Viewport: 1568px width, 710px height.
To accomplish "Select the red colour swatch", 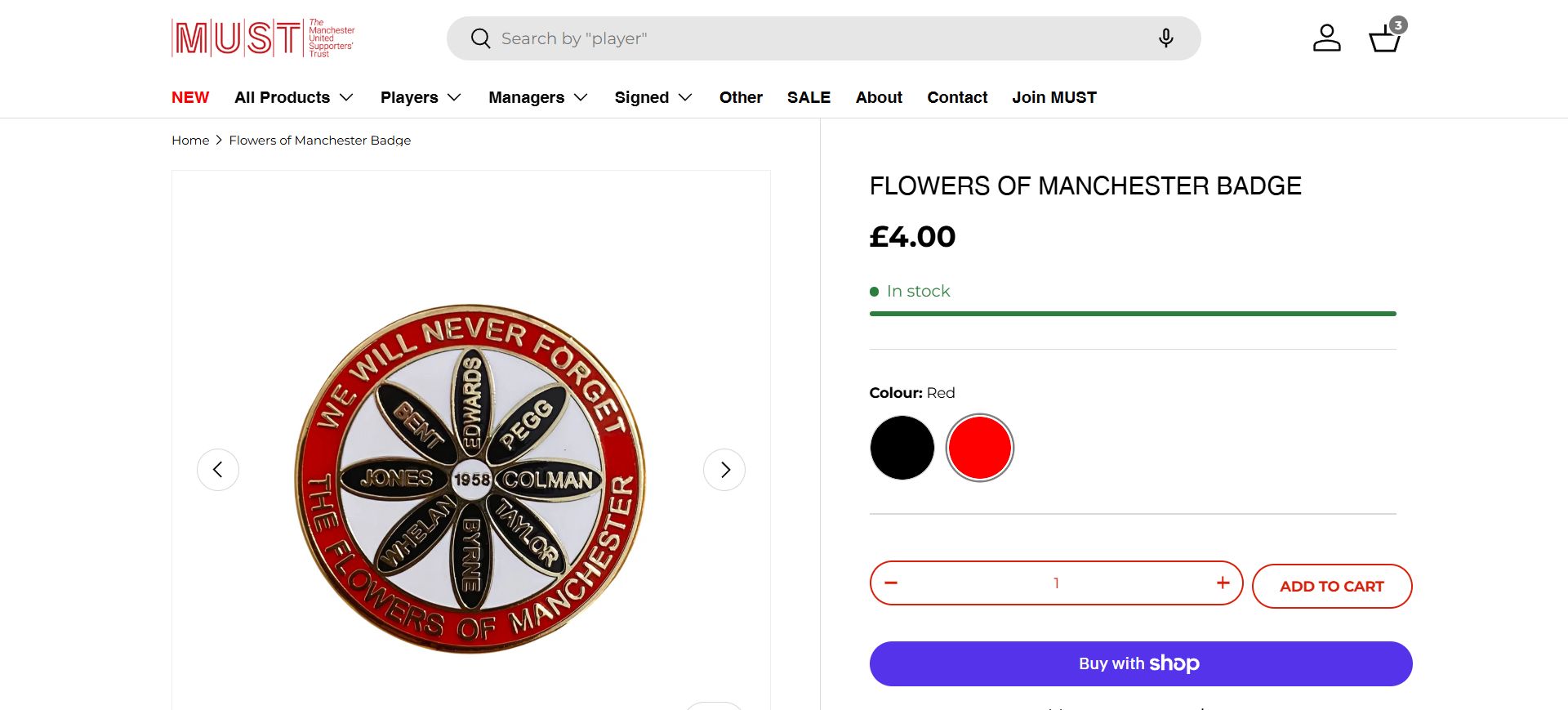I will pos(980,448).
